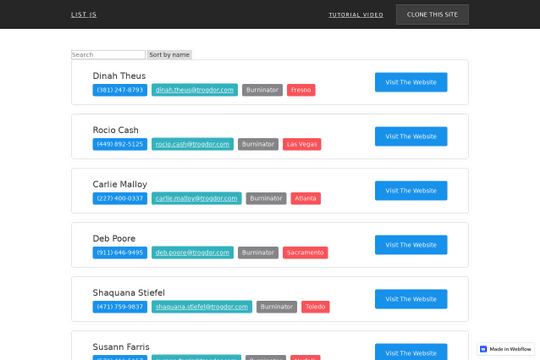Visit the website for Carlie Malloy
The height and width of the screenshot is (360, 540).
(411, 191)
